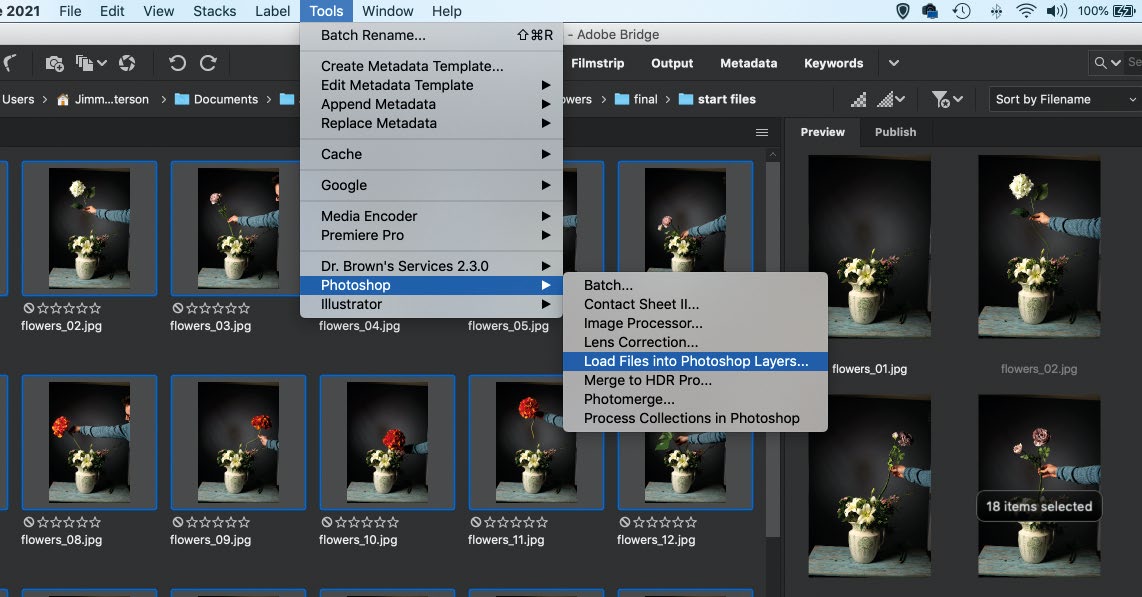Open the Cache submenu in Tools

[431, 154]
